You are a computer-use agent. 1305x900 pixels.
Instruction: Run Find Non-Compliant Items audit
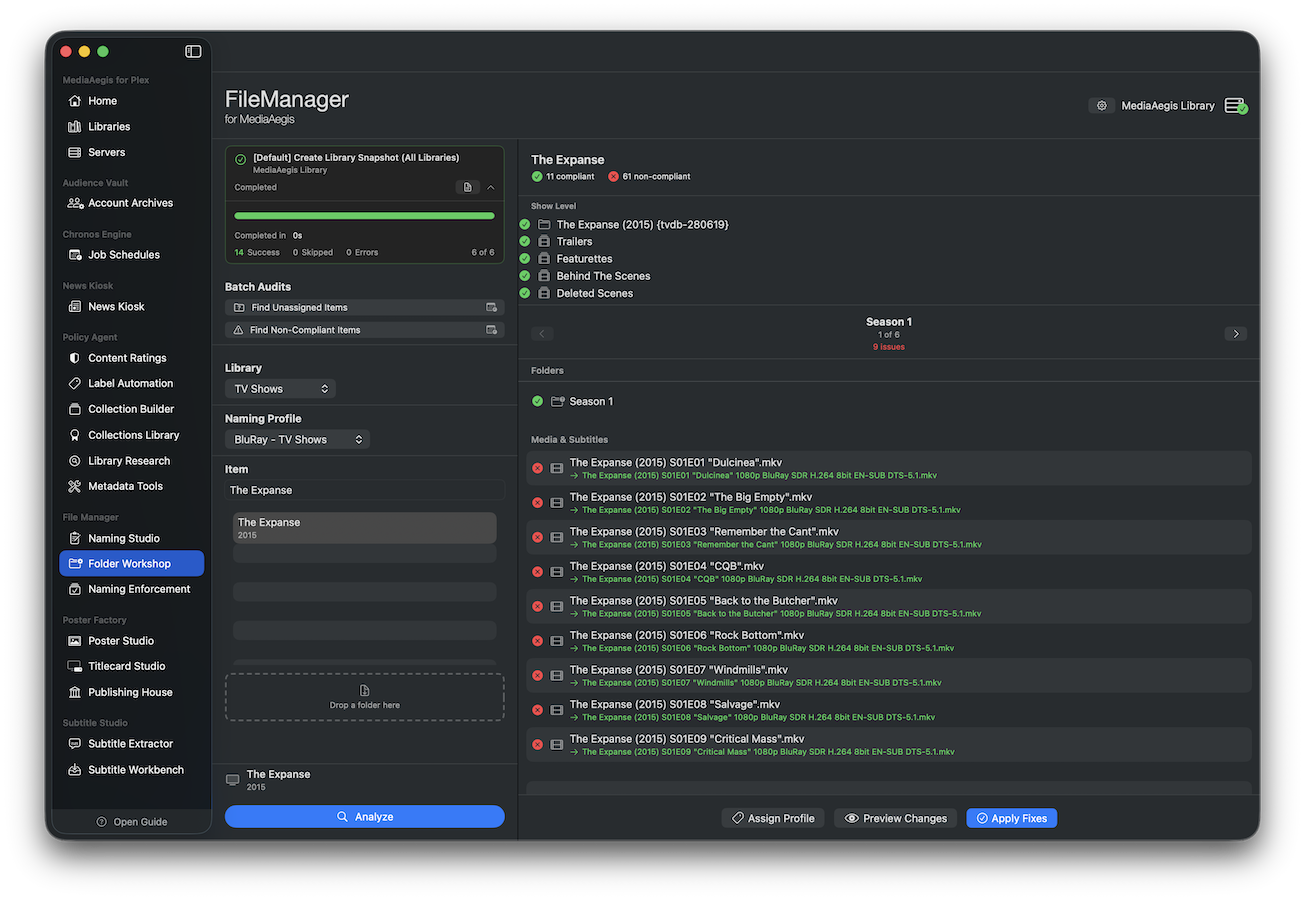tap(365, 330)
